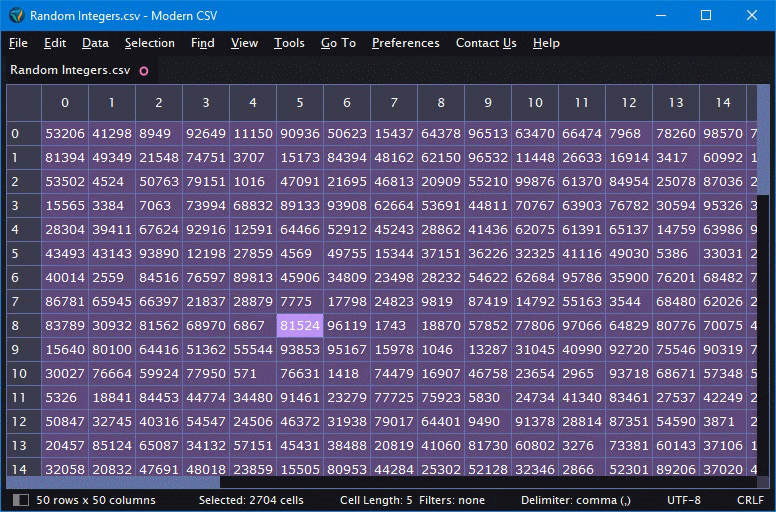Click cell containing 53206
This screenshot has height=512, width=776.
pos(65,134)
